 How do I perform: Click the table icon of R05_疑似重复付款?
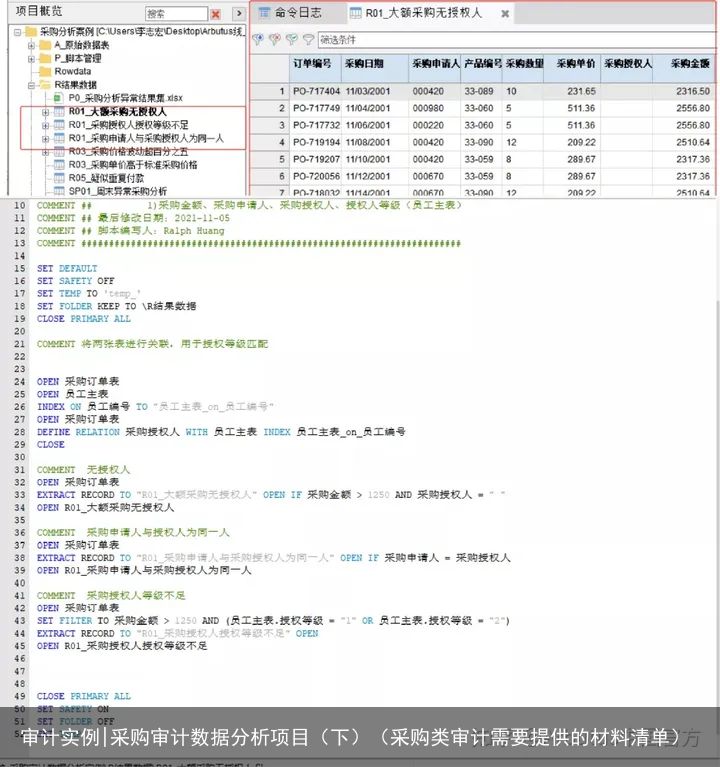(x=59, y=178)
